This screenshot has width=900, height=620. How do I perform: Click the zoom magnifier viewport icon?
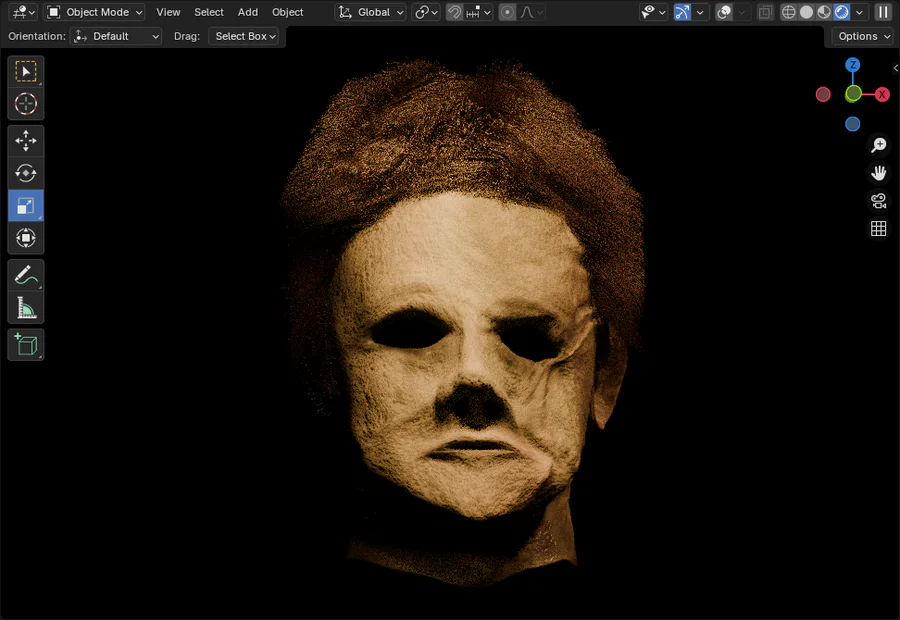[878, 145]
